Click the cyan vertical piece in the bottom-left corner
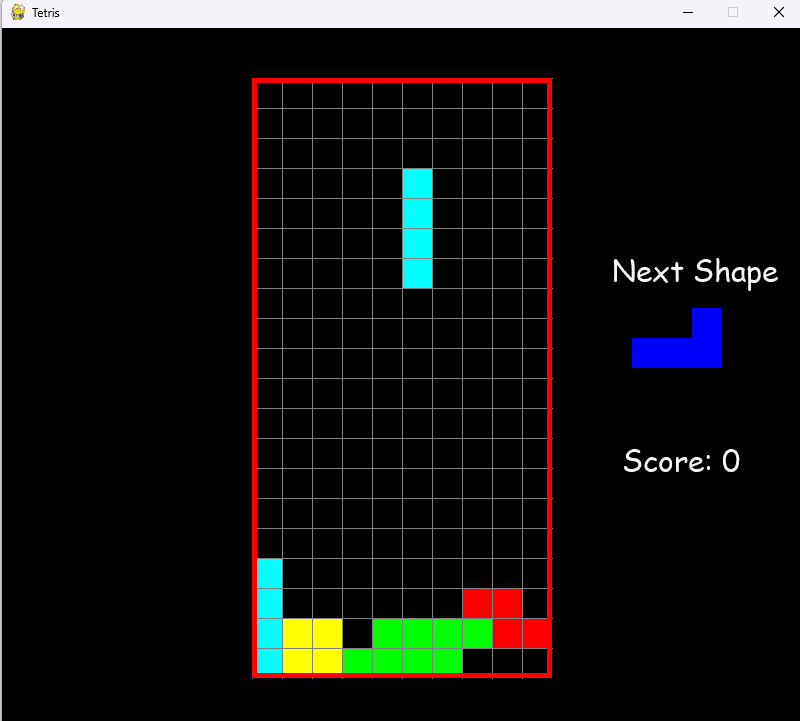Image resolution: width=800 pixels, height=721 pixels. (269, 616)
